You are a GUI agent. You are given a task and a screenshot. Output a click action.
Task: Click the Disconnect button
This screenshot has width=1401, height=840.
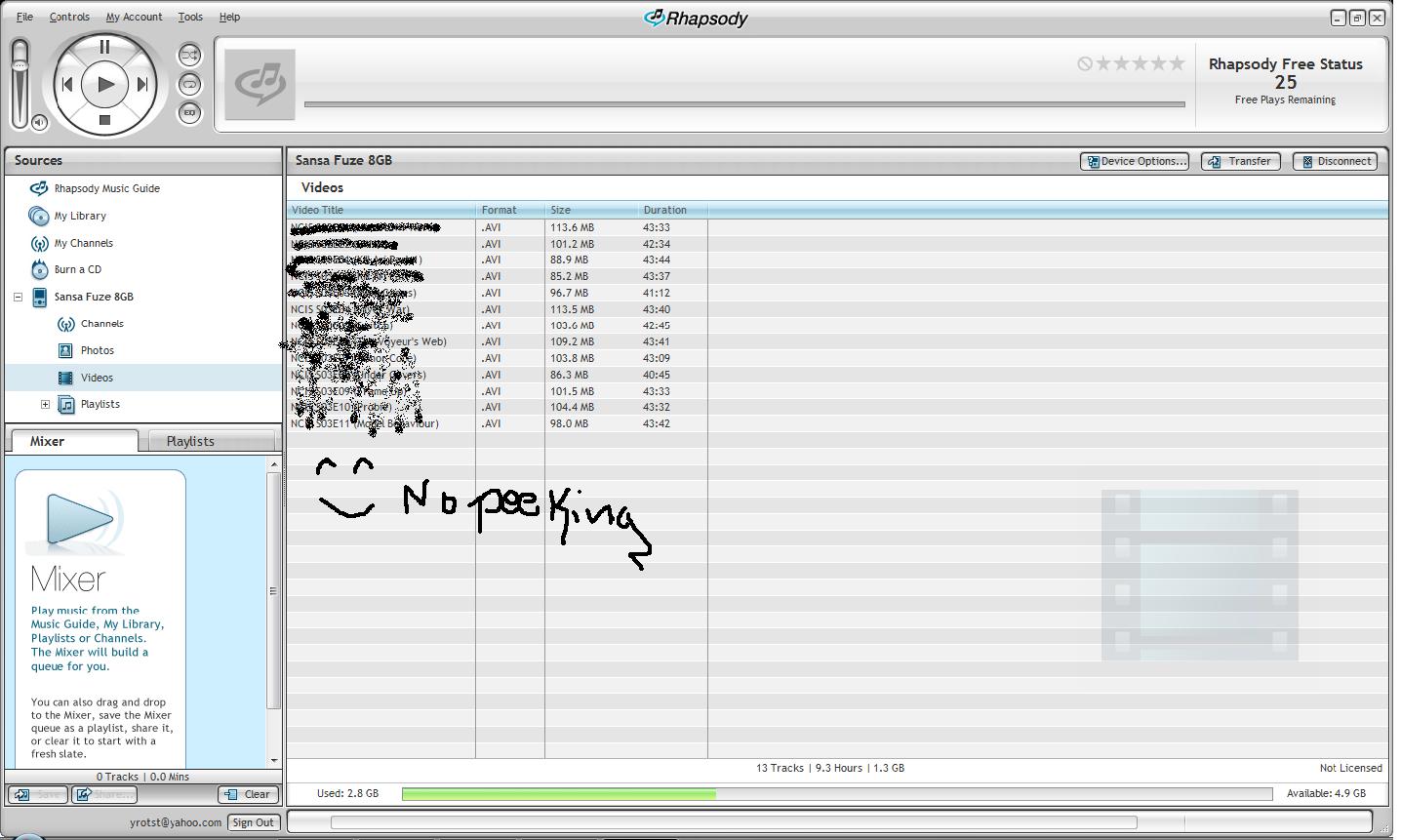pos(1335,161)
